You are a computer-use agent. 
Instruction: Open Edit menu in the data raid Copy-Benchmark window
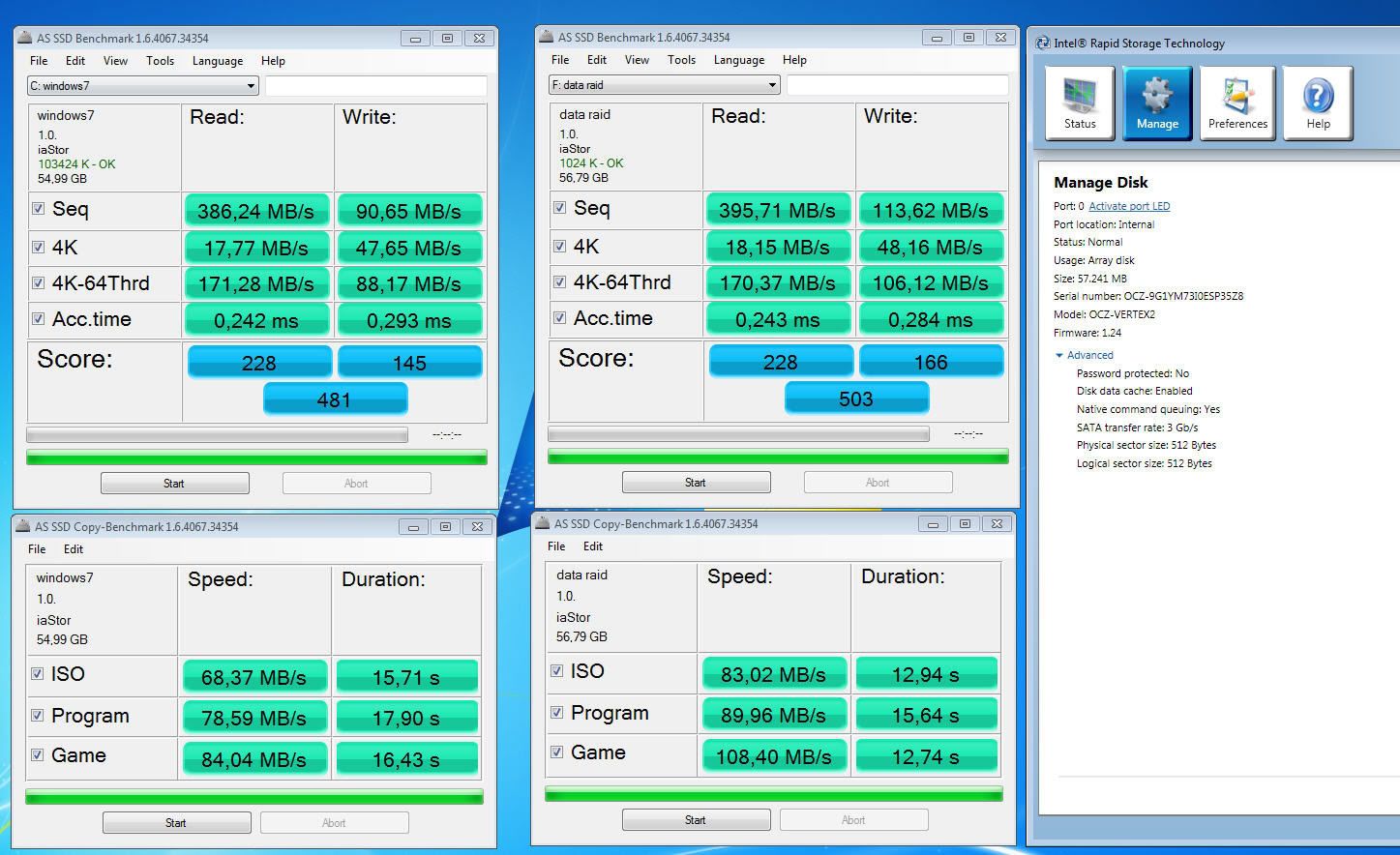(593, 546)
